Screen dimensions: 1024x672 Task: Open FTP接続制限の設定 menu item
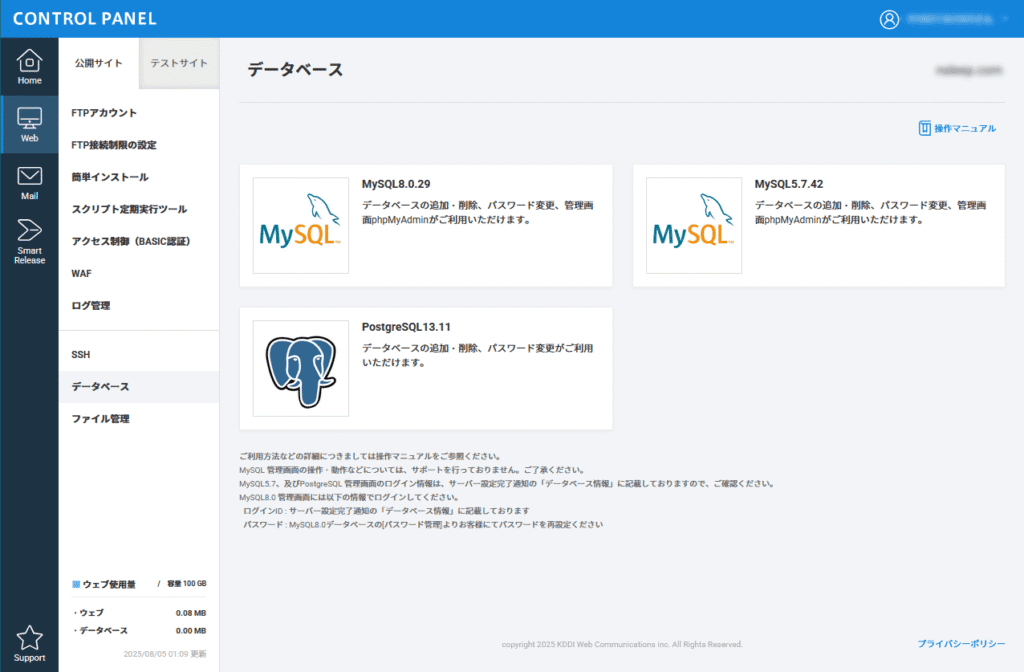point(114,145)
